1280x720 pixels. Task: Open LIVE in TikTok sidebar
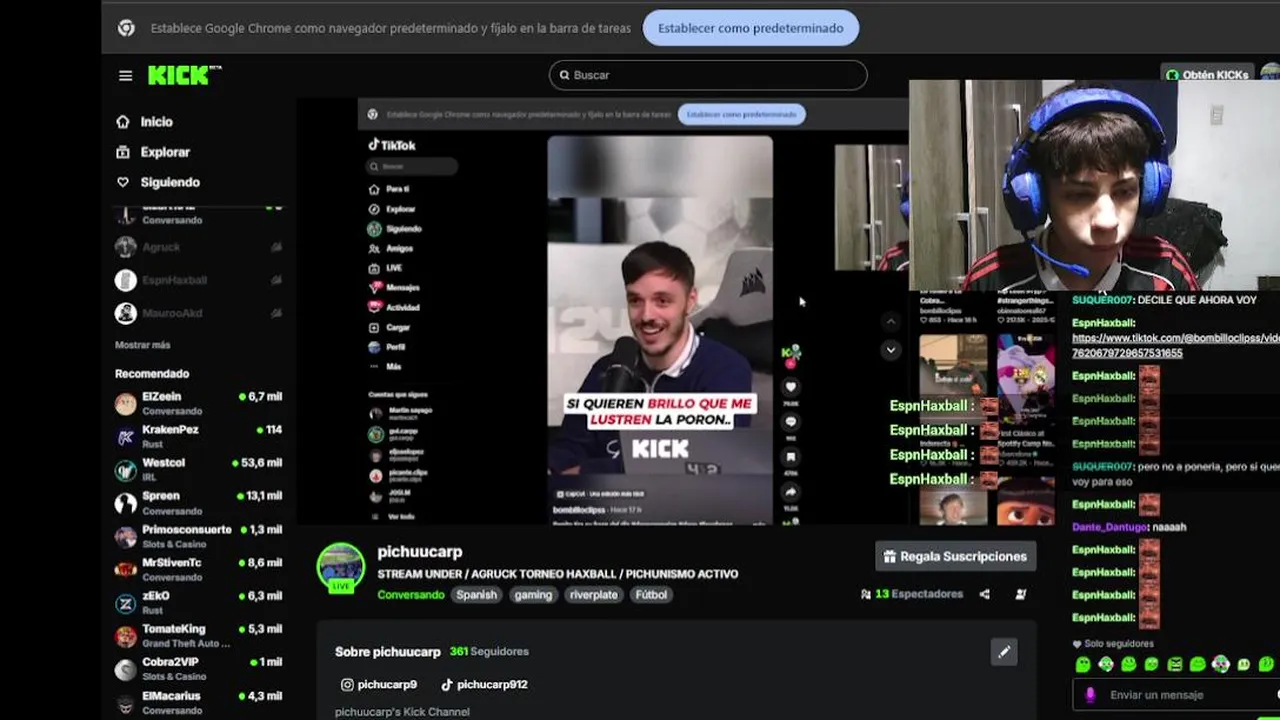coord(386,268)
